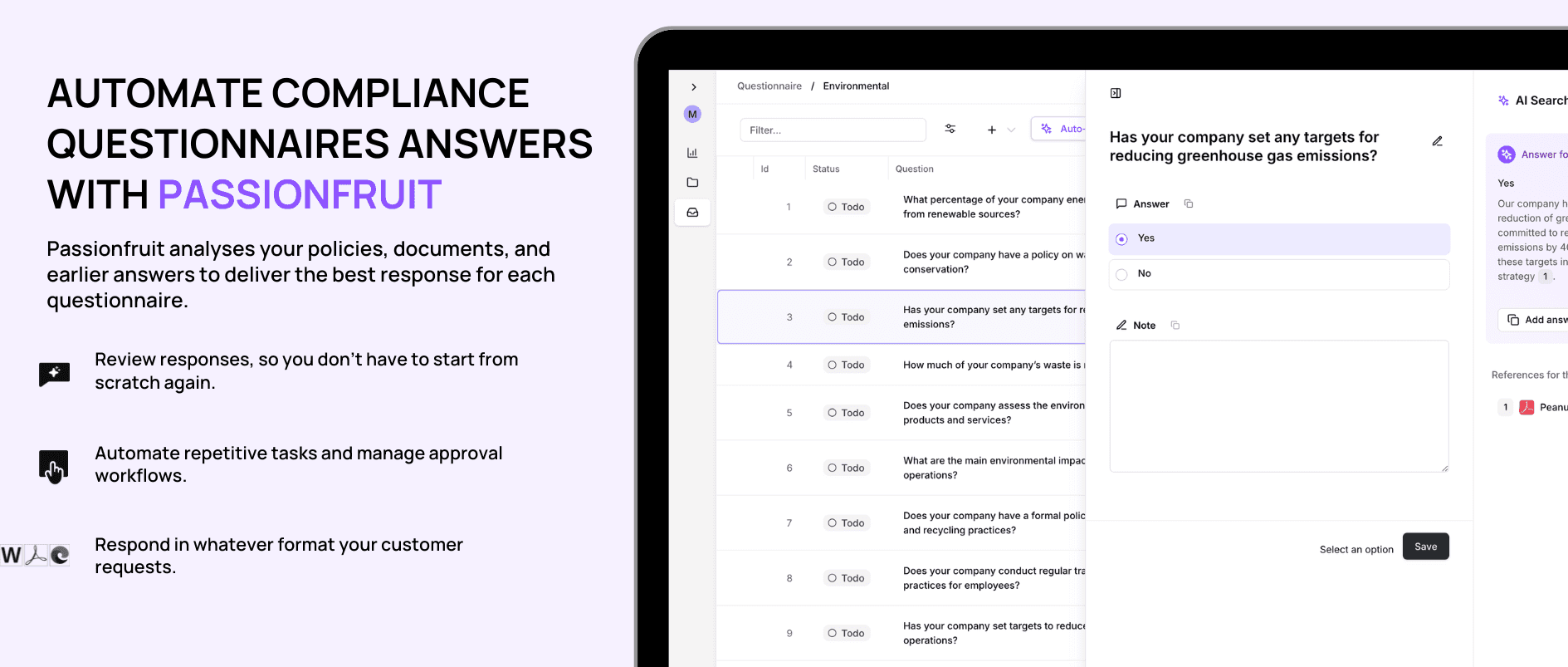Open Todo status for question 7
Viewport: 1568px width, 667px height.
(x=846, y=523)
